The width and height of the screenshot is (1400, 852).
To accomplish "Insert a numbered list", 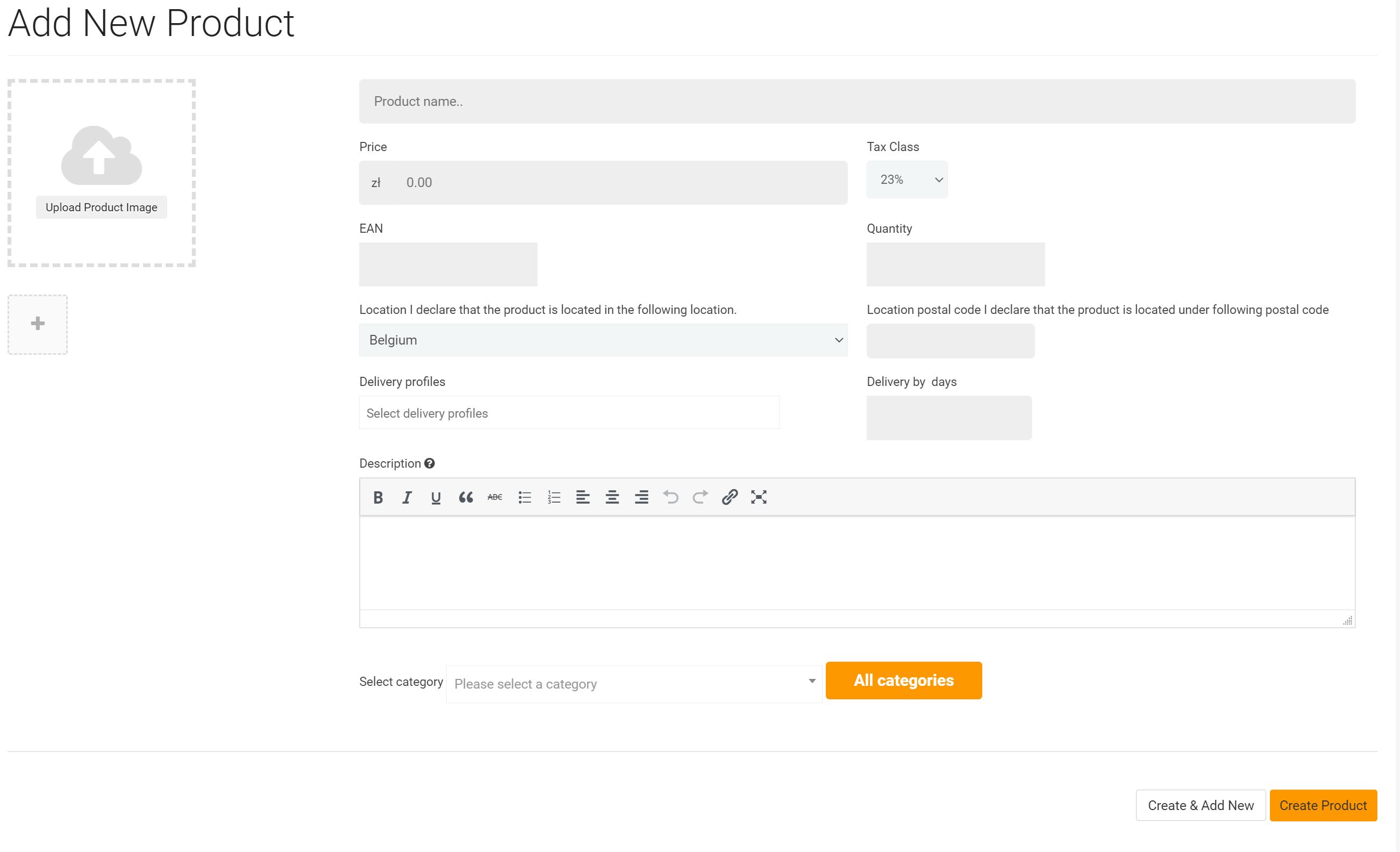I will (x=554, y=498).
